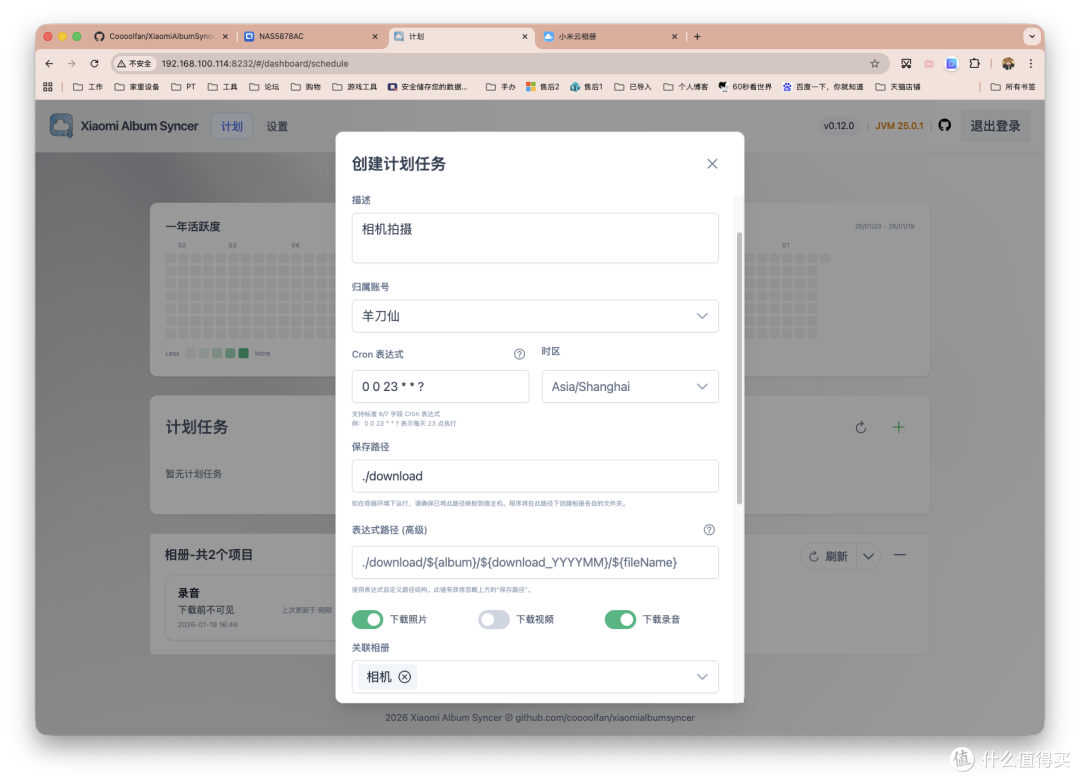Click the 刷新 button in 相册 section

pos(829,556)
